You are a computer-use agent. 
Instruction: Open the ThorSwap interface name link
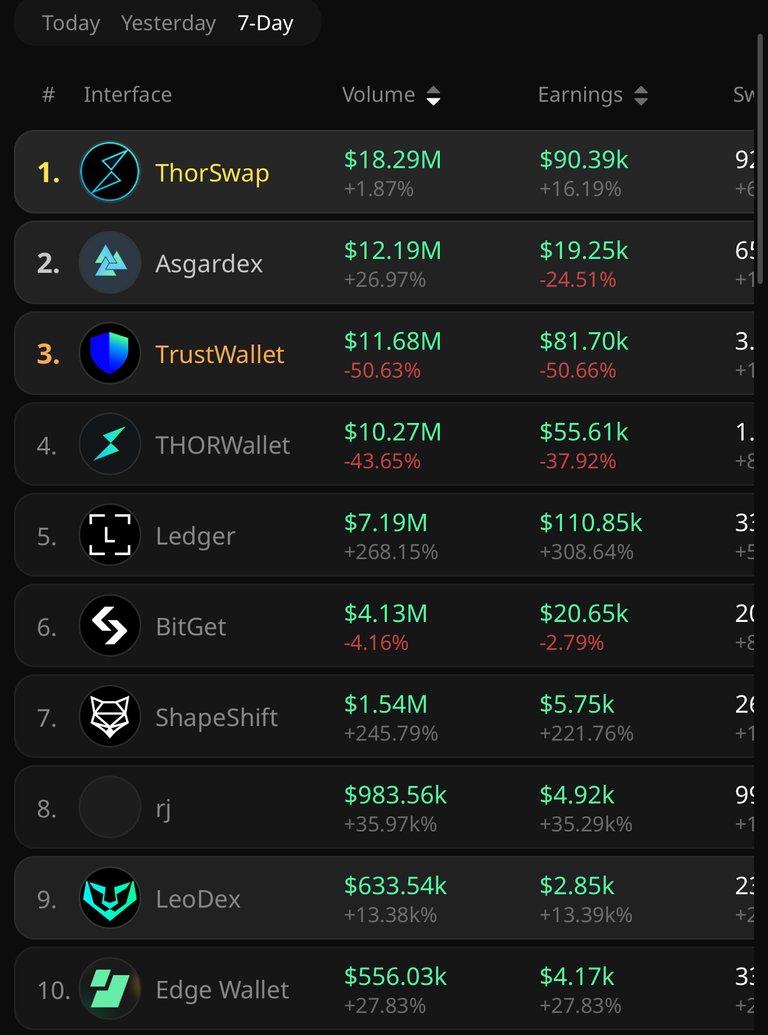click(212, 173)
